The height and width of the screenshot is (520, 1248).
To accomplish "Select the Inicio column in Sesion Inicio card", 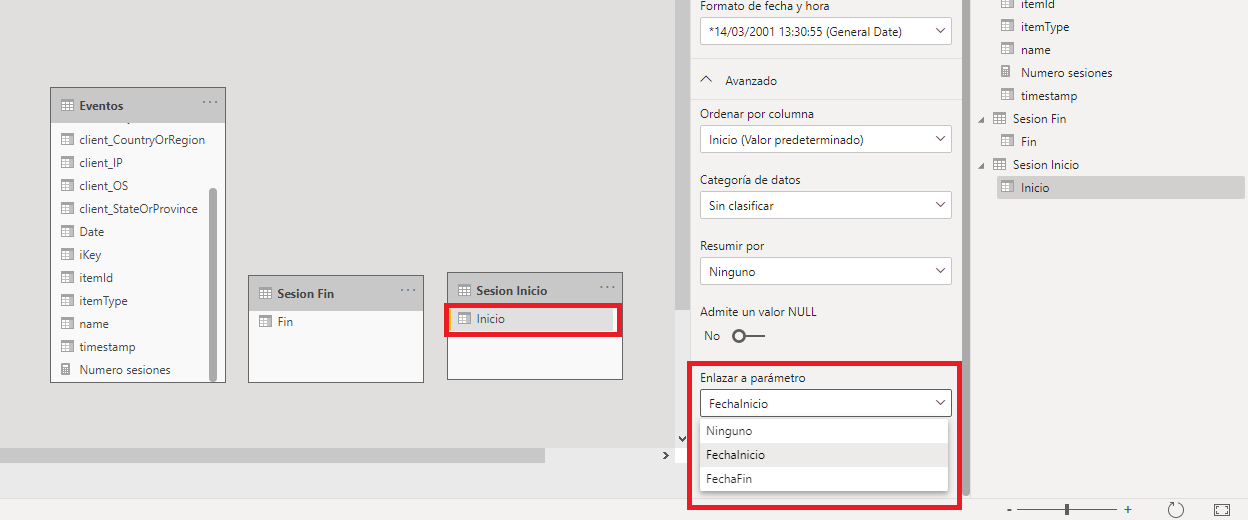I will click(x=531, y=319).
